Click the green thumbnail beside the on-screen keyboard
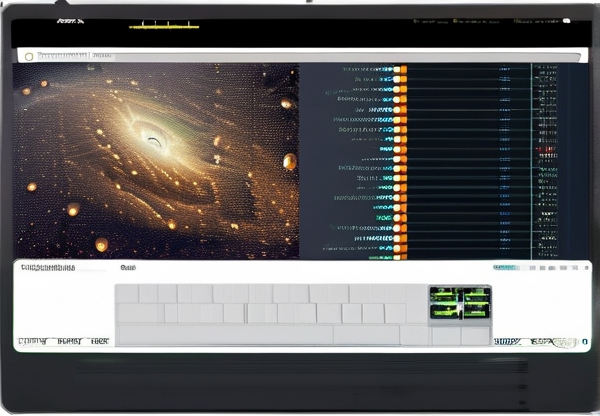This screenshot has height=416, width=600. (x=460, y=304)
